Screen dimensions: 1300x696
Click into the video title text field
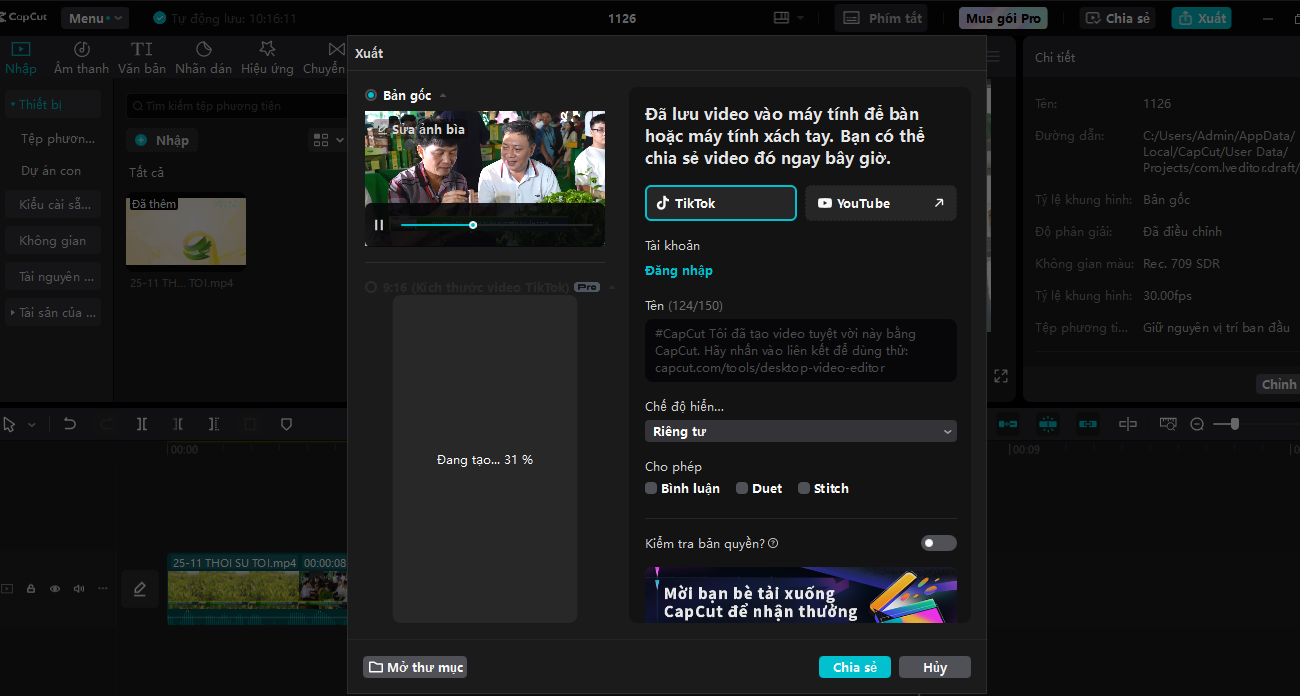point(801,350)
